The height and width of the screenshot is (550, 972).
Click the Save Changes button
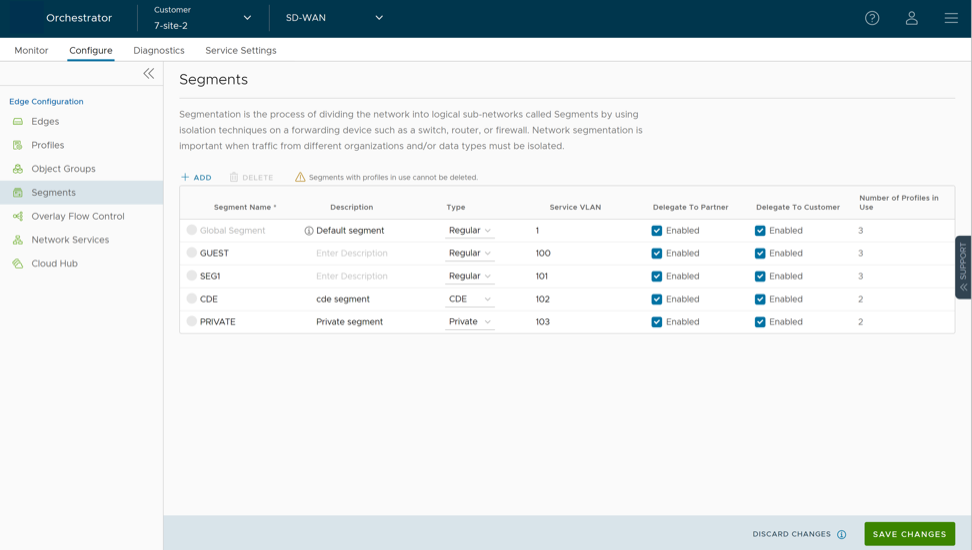pos(909,534)
